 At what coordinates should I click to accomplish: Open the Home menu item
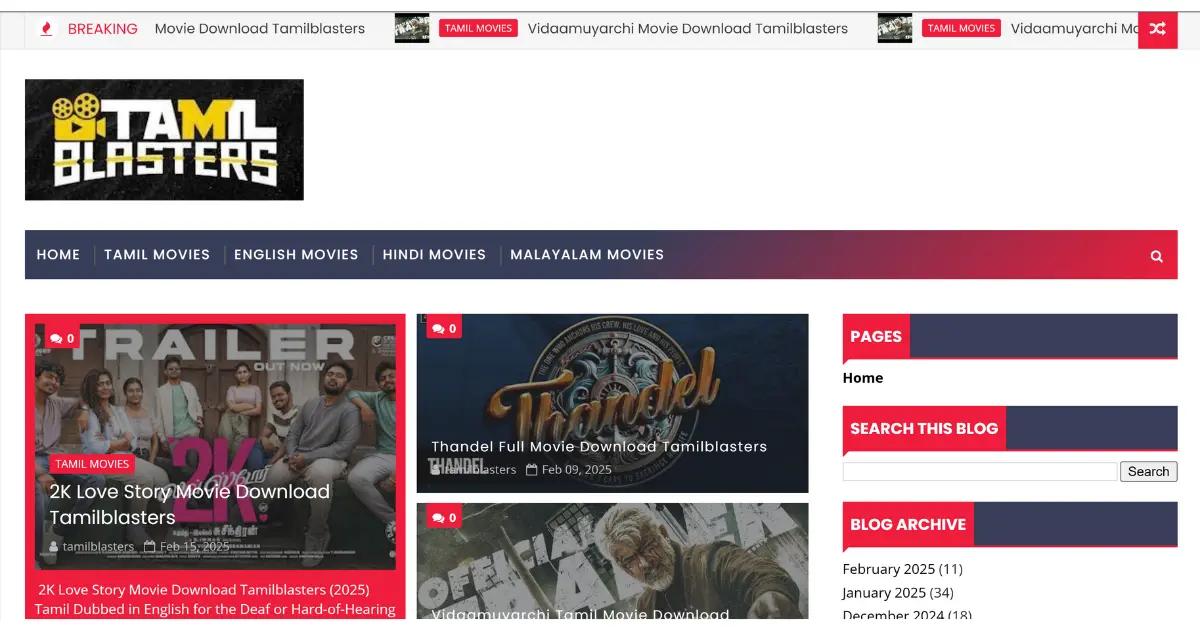[58, 255]
